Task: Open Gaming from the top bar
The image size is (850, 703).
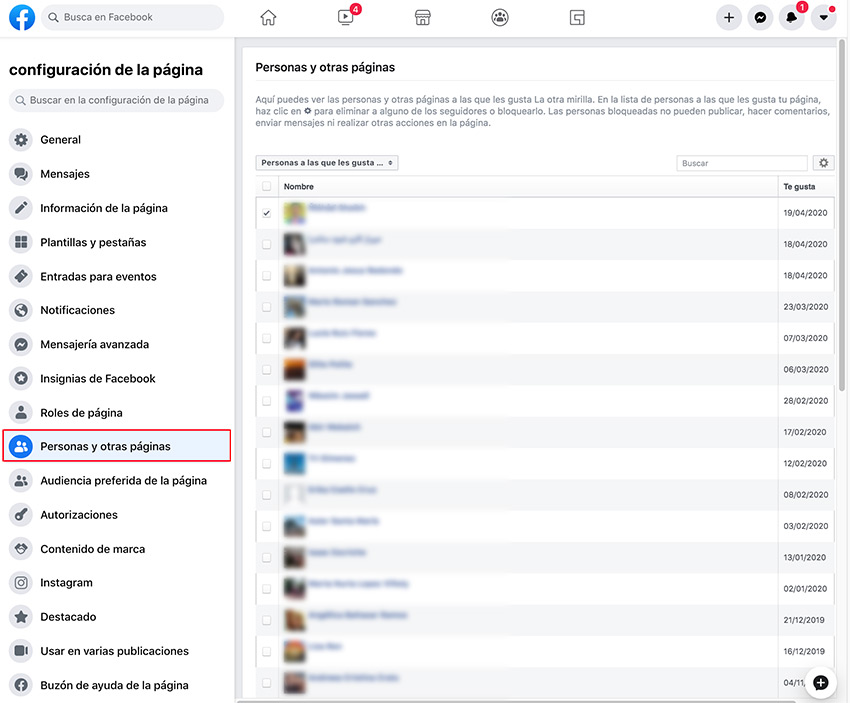Action: click(x=577, y=17)
